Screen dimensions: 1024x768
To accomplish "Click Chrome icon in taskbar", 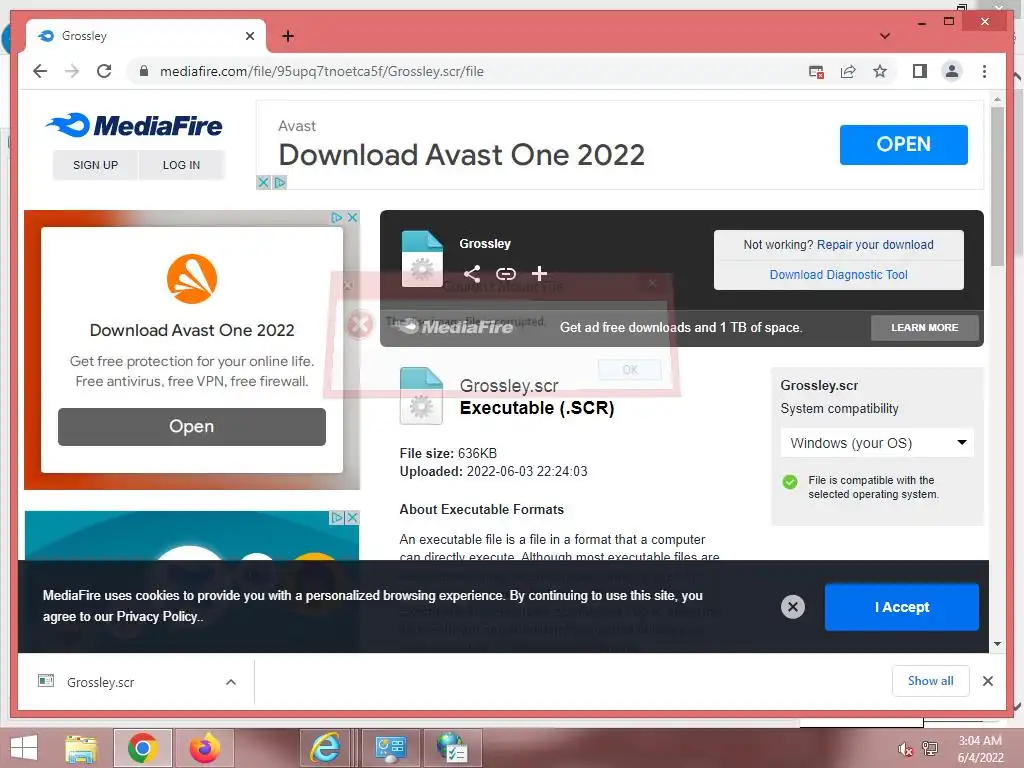I will [142, 748].
